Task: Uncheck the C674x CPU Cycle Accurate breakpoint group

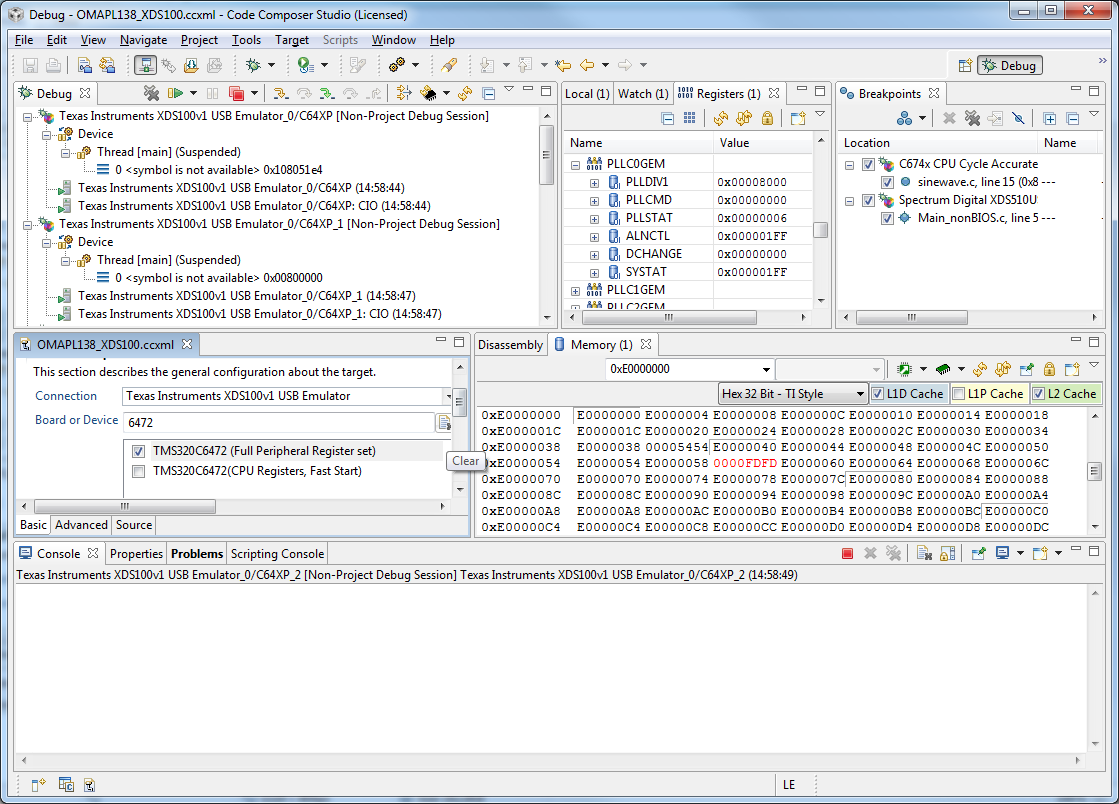Action: (869, 164)
